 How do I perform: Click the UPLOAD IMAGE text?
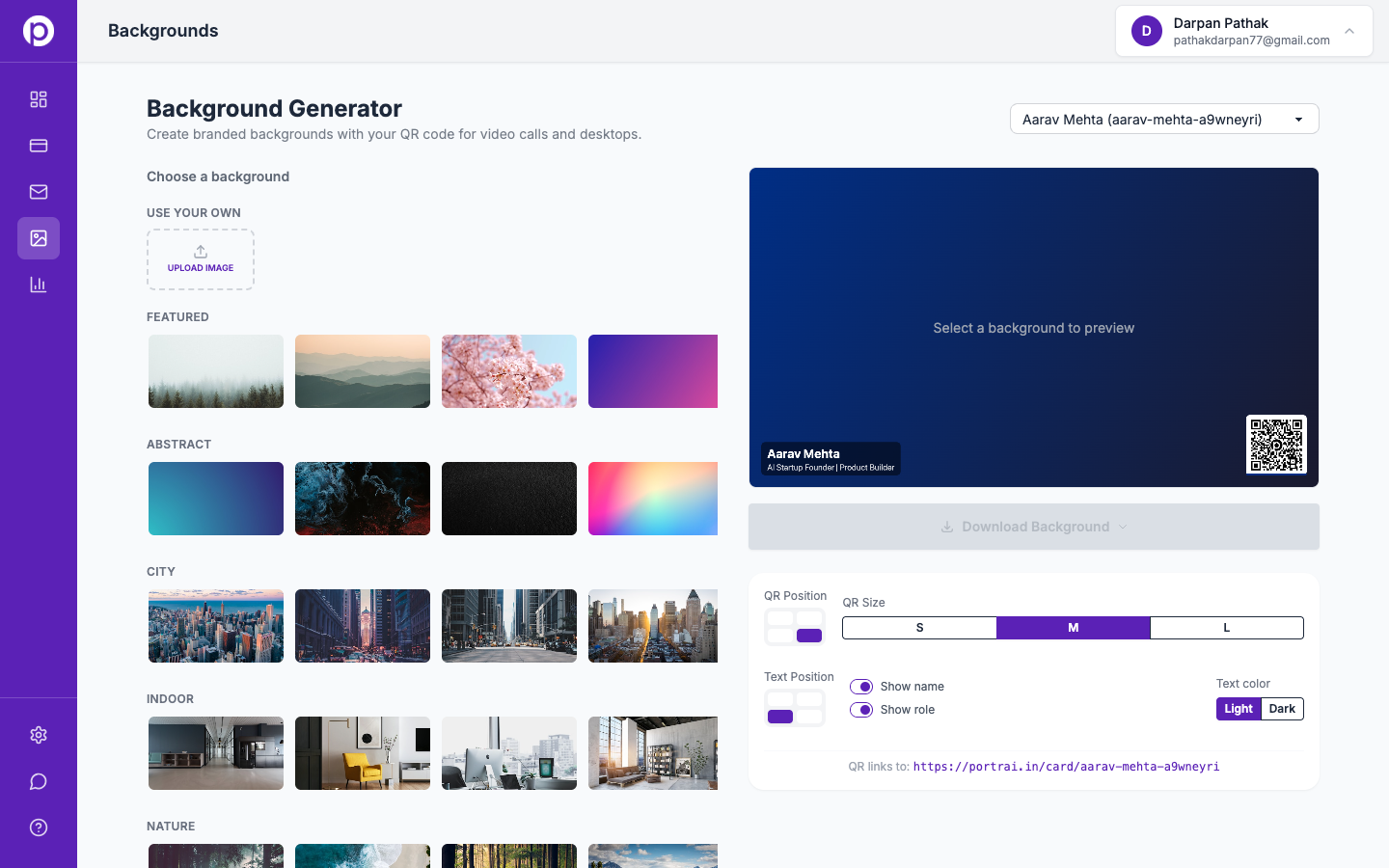201,268
